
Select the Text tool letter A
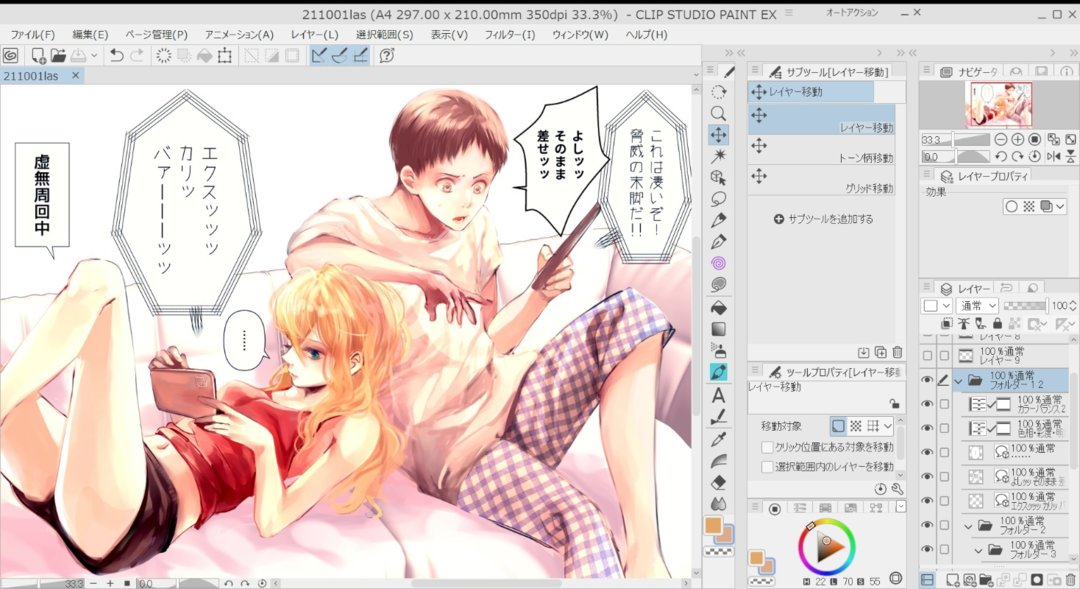[x=718, y=395]
